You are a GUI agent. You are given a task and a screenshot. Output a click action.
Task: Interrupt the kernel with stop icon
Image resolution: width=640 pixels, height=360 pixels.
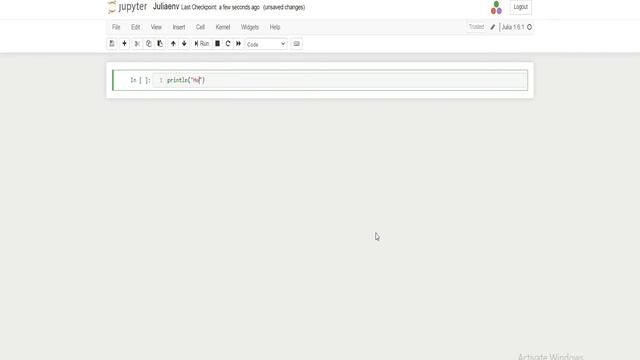point(218,44)
